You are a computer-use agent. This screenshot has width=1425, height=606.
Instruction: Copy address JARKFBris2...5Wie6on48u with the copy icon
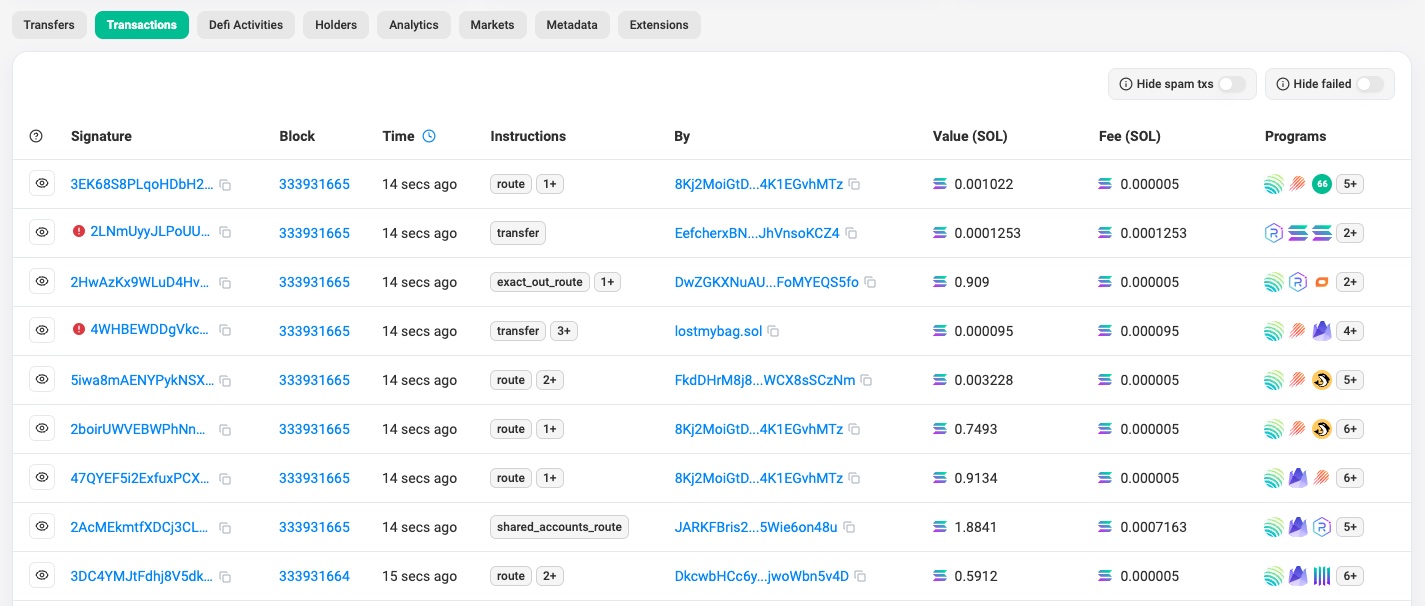(x=849, y=528)
